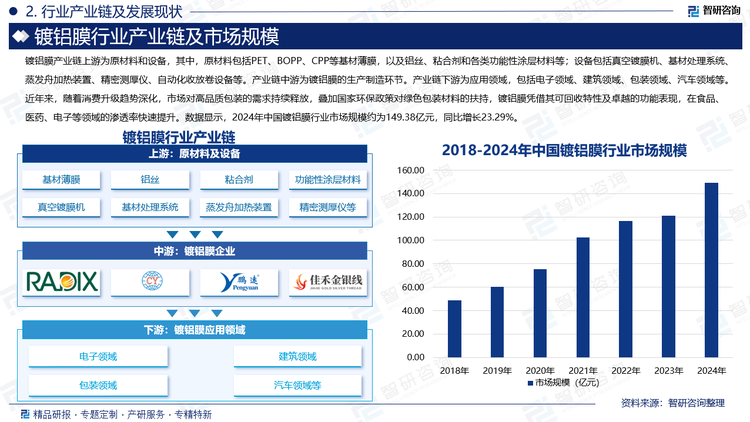750x422 pixels.
Task: Click the 2024年 bar in the chart
Action: click(711, 270)
